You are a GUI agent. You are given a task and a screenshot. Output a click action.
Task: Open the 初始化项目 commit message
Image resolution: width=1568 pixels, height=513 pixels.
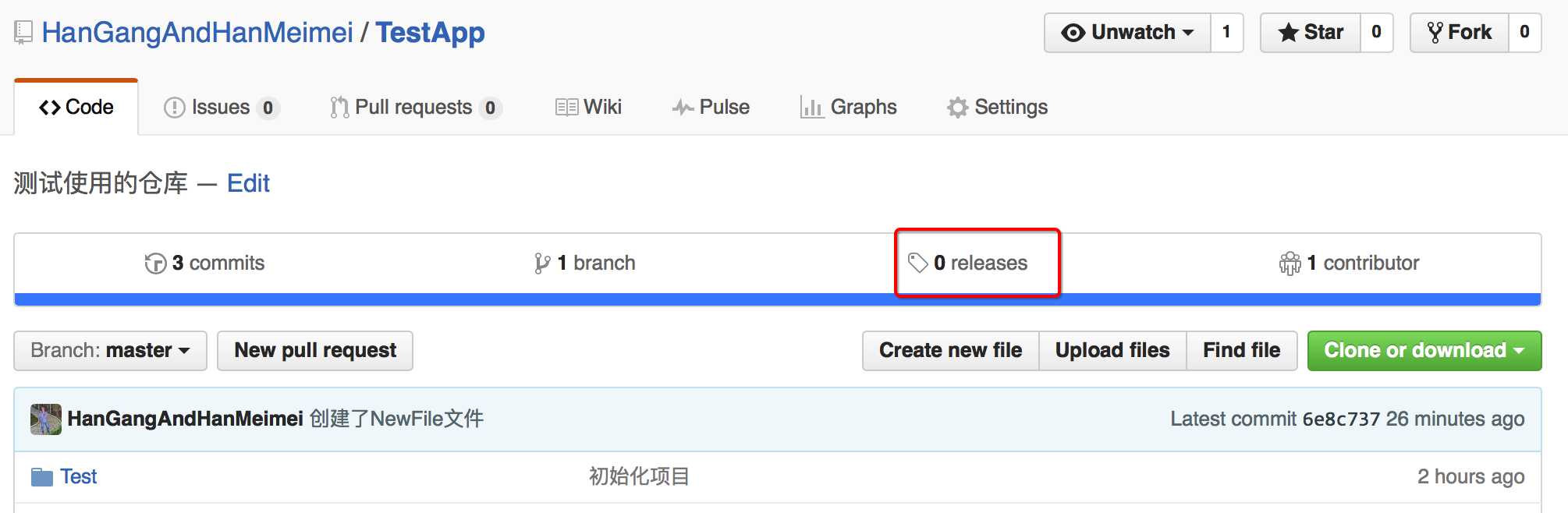(x=639, y=477)
